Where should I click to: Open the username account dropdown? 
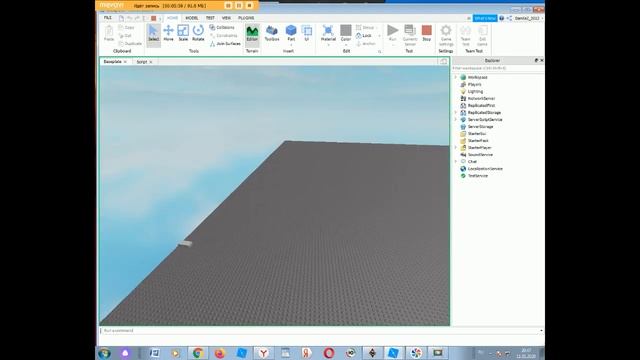point(529,18)
